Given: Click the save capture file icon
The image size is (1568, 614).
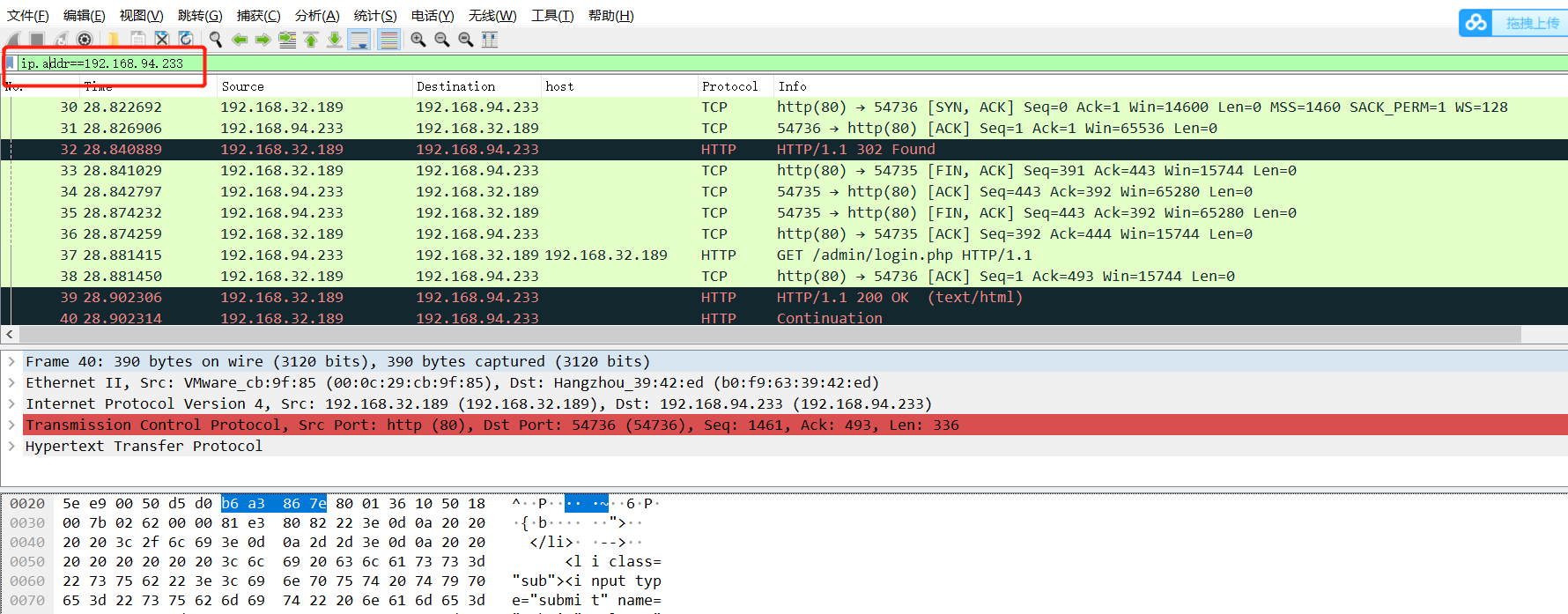Looking at the screenshot, I should click(138, 40).
